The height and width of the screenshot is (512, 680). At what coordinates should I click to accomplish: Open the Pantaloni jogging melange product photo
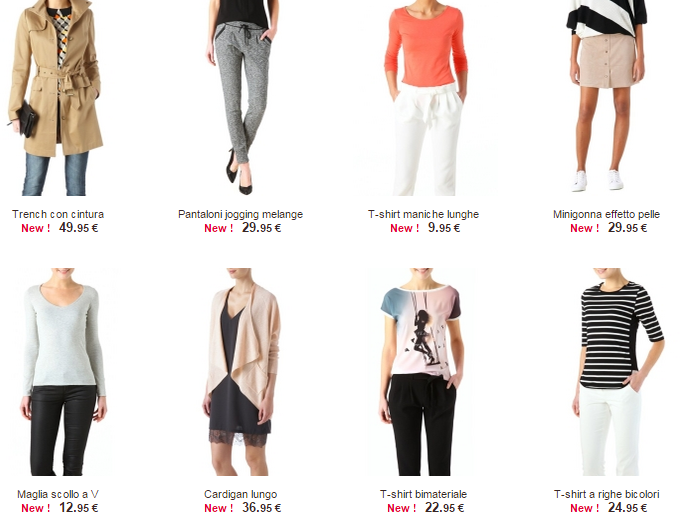241,98
